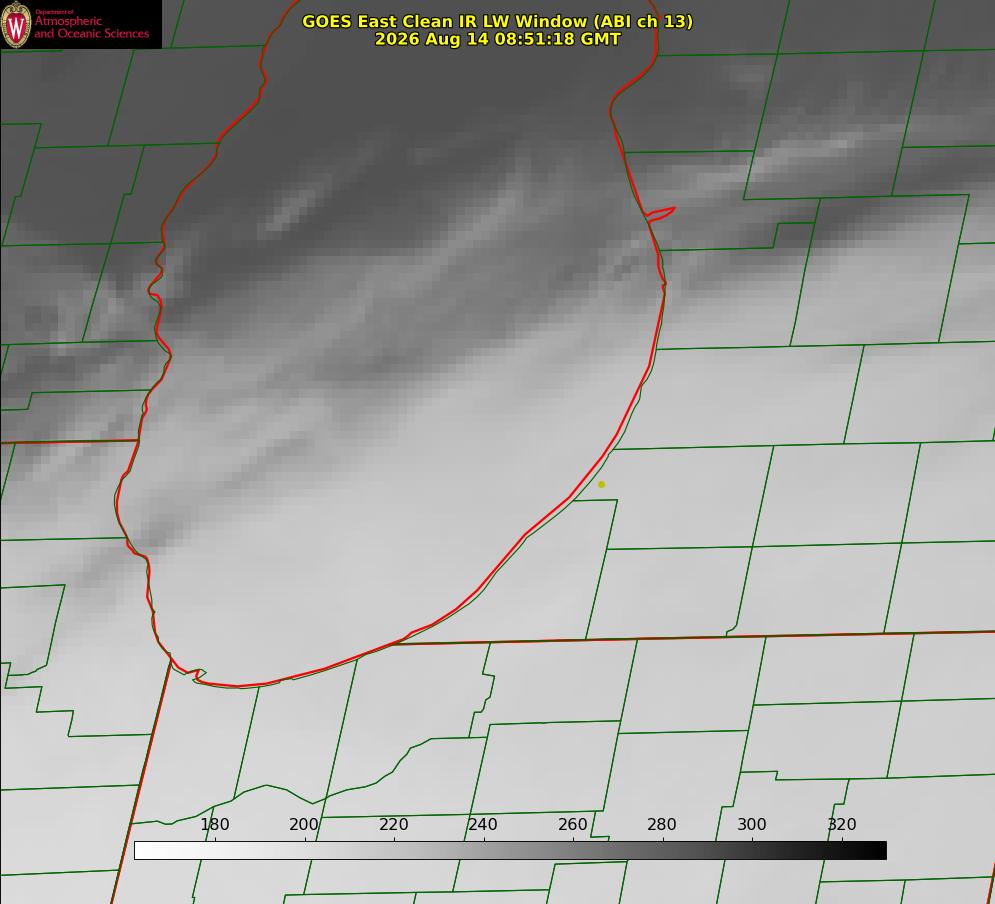Select the GOES East Clean IR title
The height and width of the screenshot is (904, 995).
pos(497,21)
